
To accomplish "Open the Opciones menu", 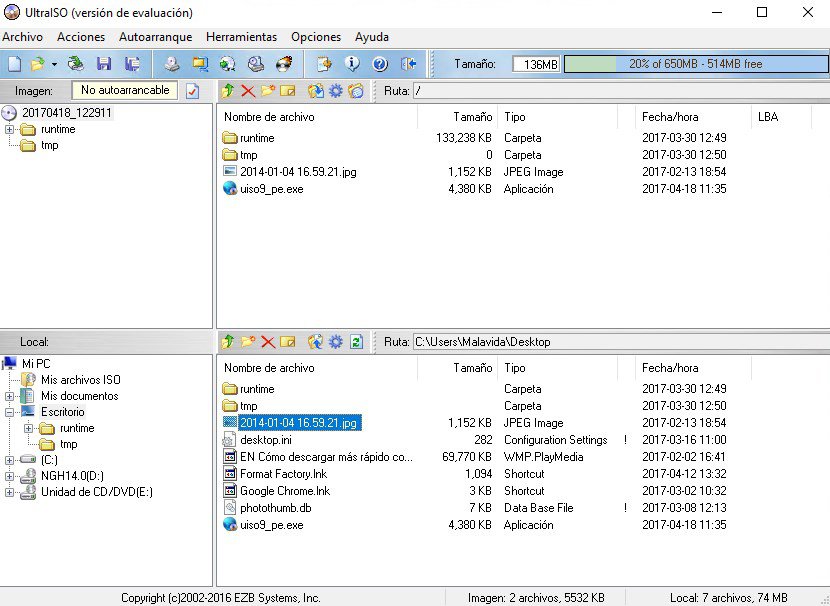I will tap(316, 37).
